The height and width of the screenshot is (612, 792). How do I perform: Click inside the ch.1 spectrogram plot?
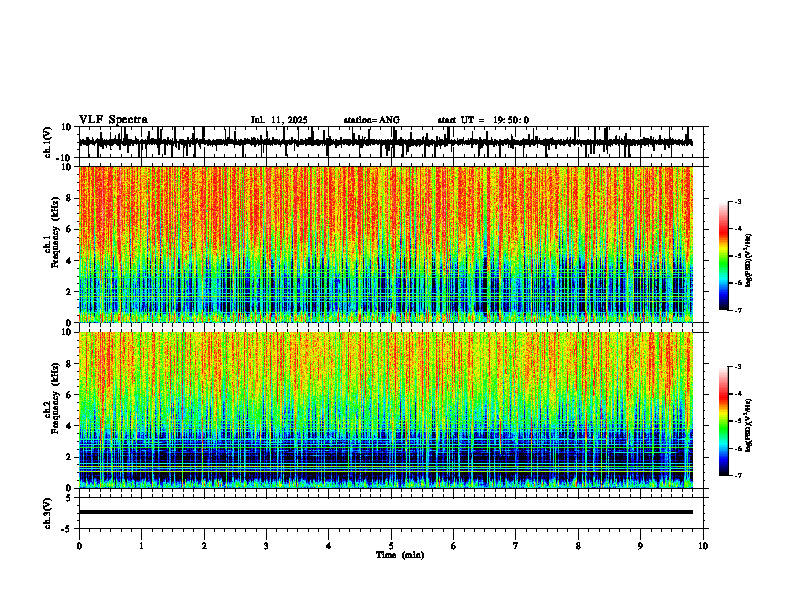point(386,244)
